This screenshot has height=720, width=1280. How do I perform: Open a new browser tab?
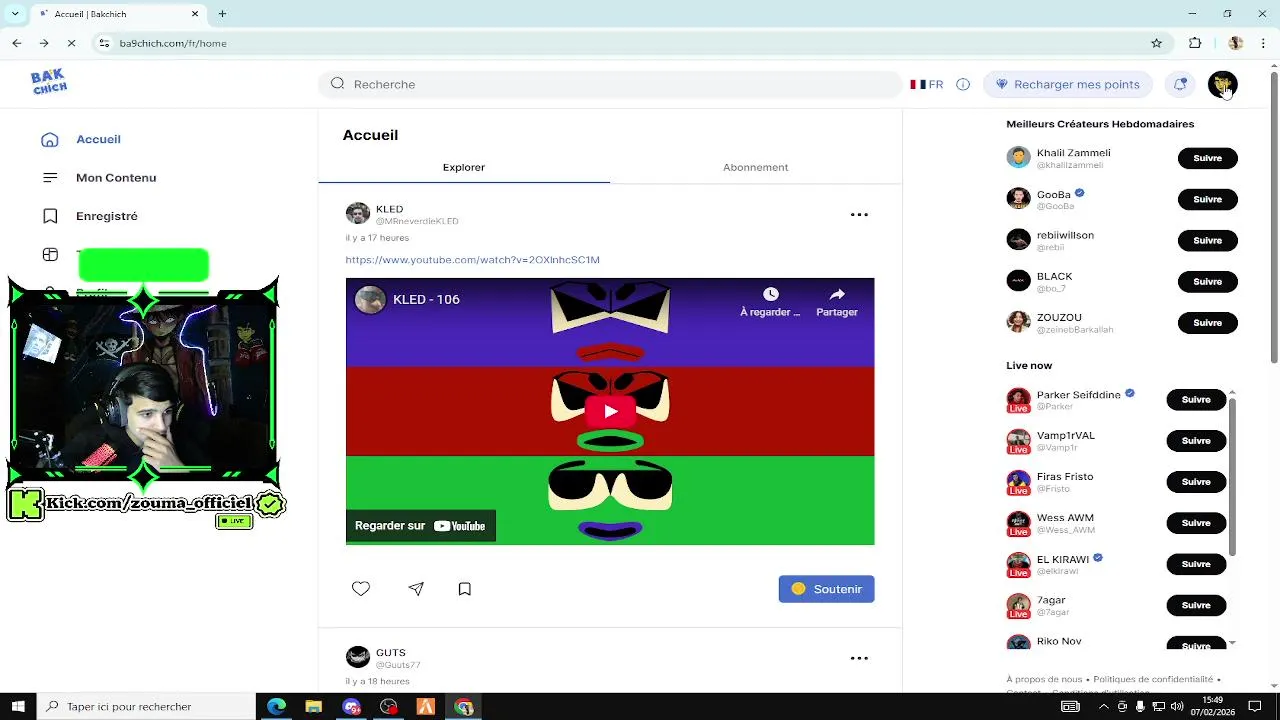coord(222,14)
